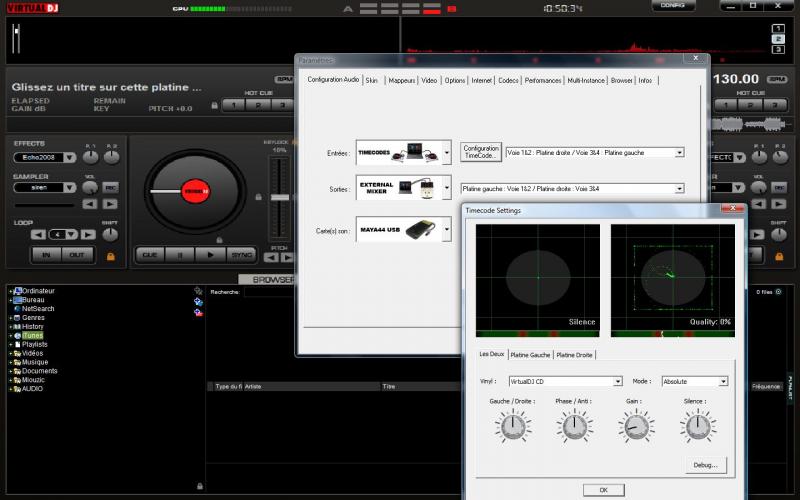Switch to the Mappeurs tab
The height and width of the screenshot is (500, 800).
402,80
